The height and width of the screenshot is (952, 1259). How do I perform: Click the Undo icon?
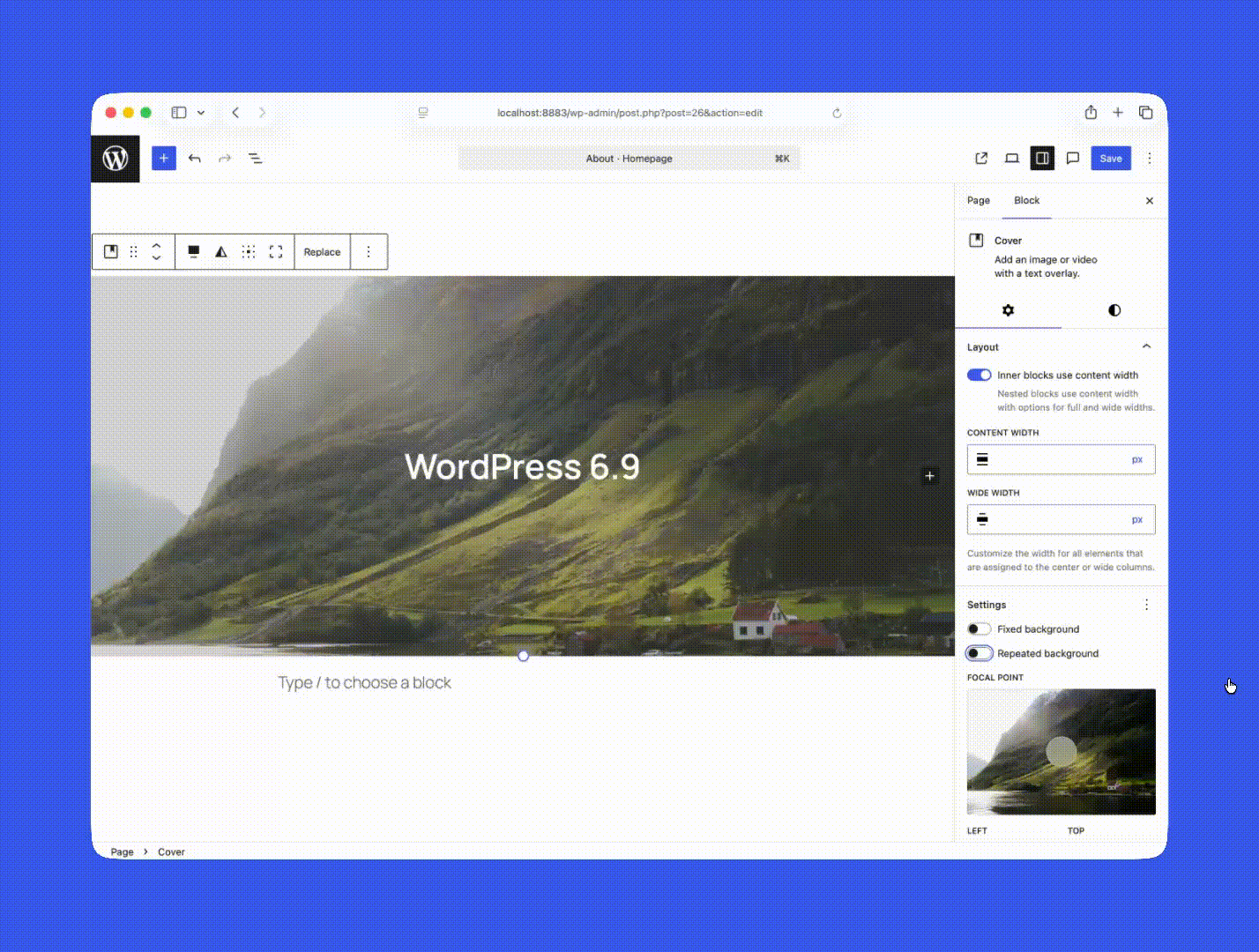pyautogui.click(x=195, y=158)
